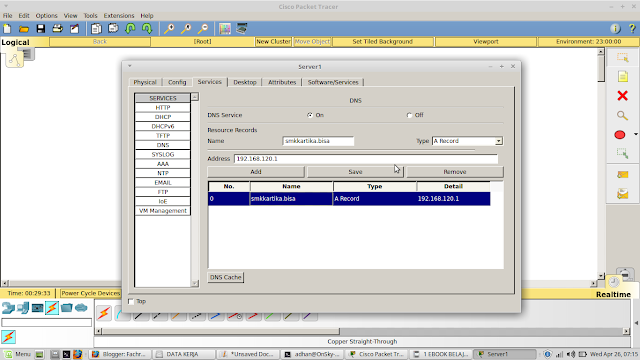Click the Address input field
The image size is (640, 360).
pos(366,159)
